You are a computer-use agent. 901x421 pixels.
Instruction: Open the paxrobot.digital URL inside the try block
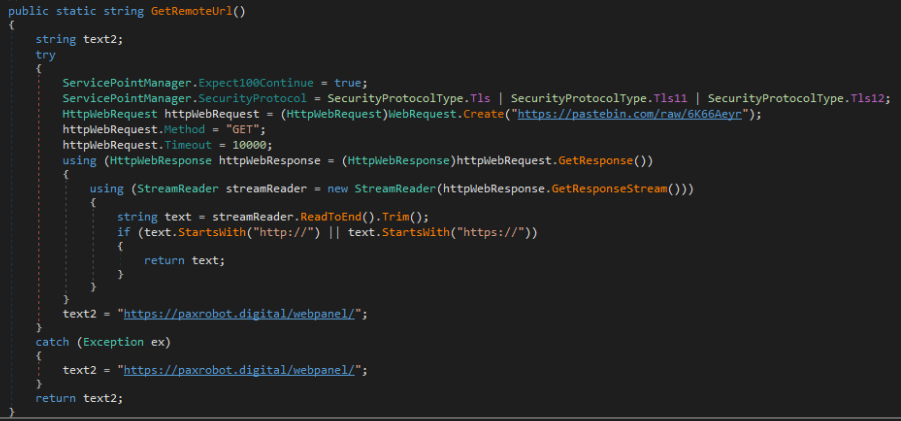click(238, 314)
